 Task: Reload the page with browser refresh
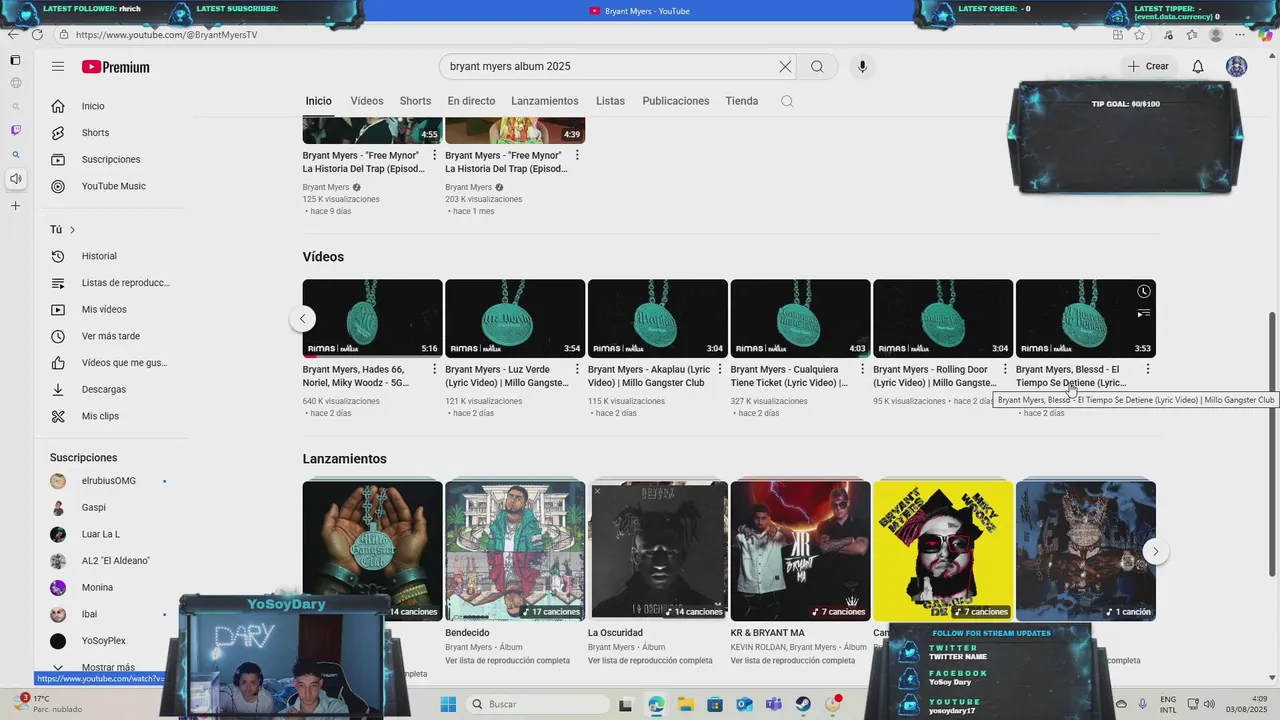click(37, 35)
